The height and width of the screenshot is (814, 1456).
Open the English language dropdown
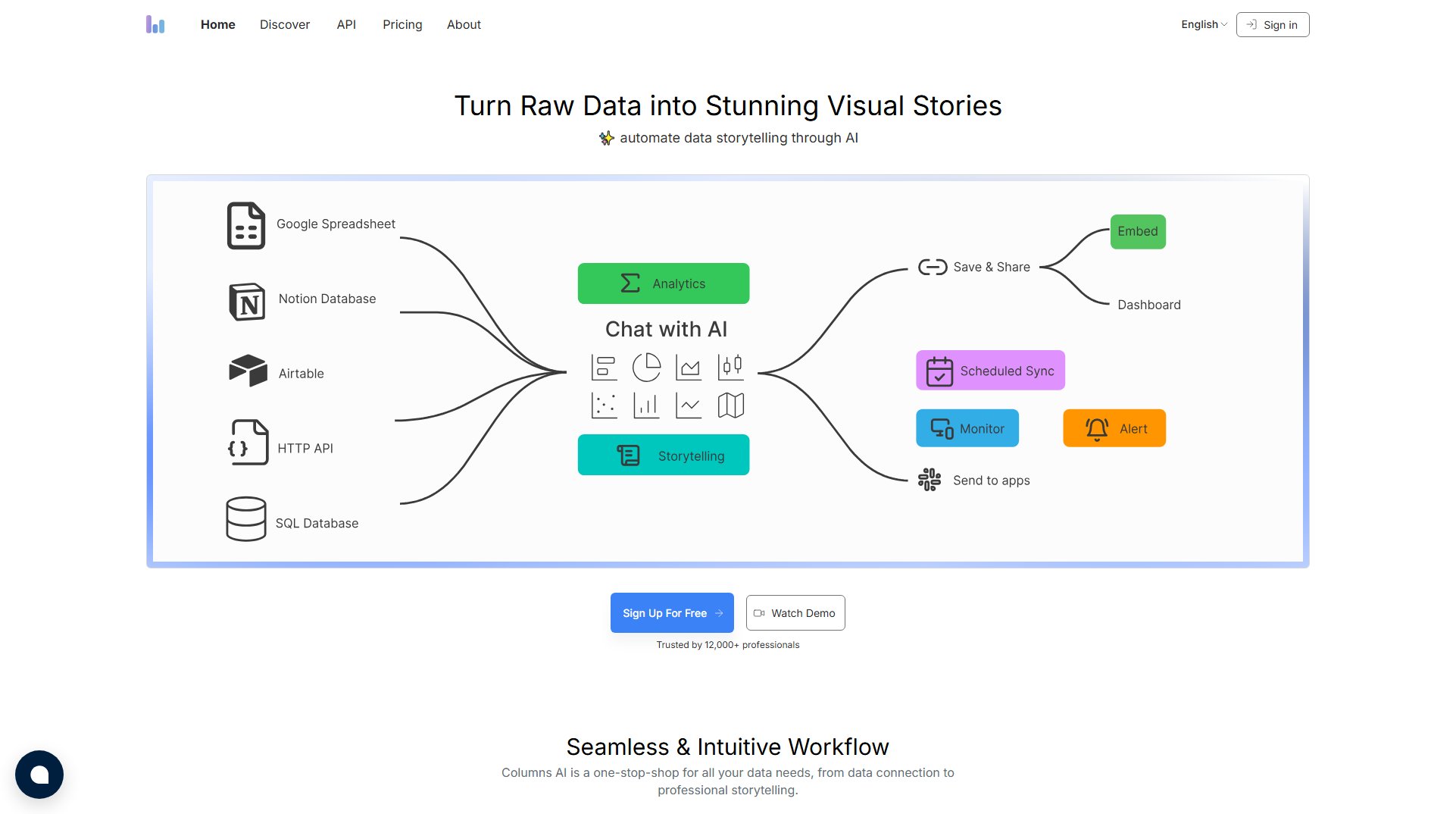click(1202, 24)
